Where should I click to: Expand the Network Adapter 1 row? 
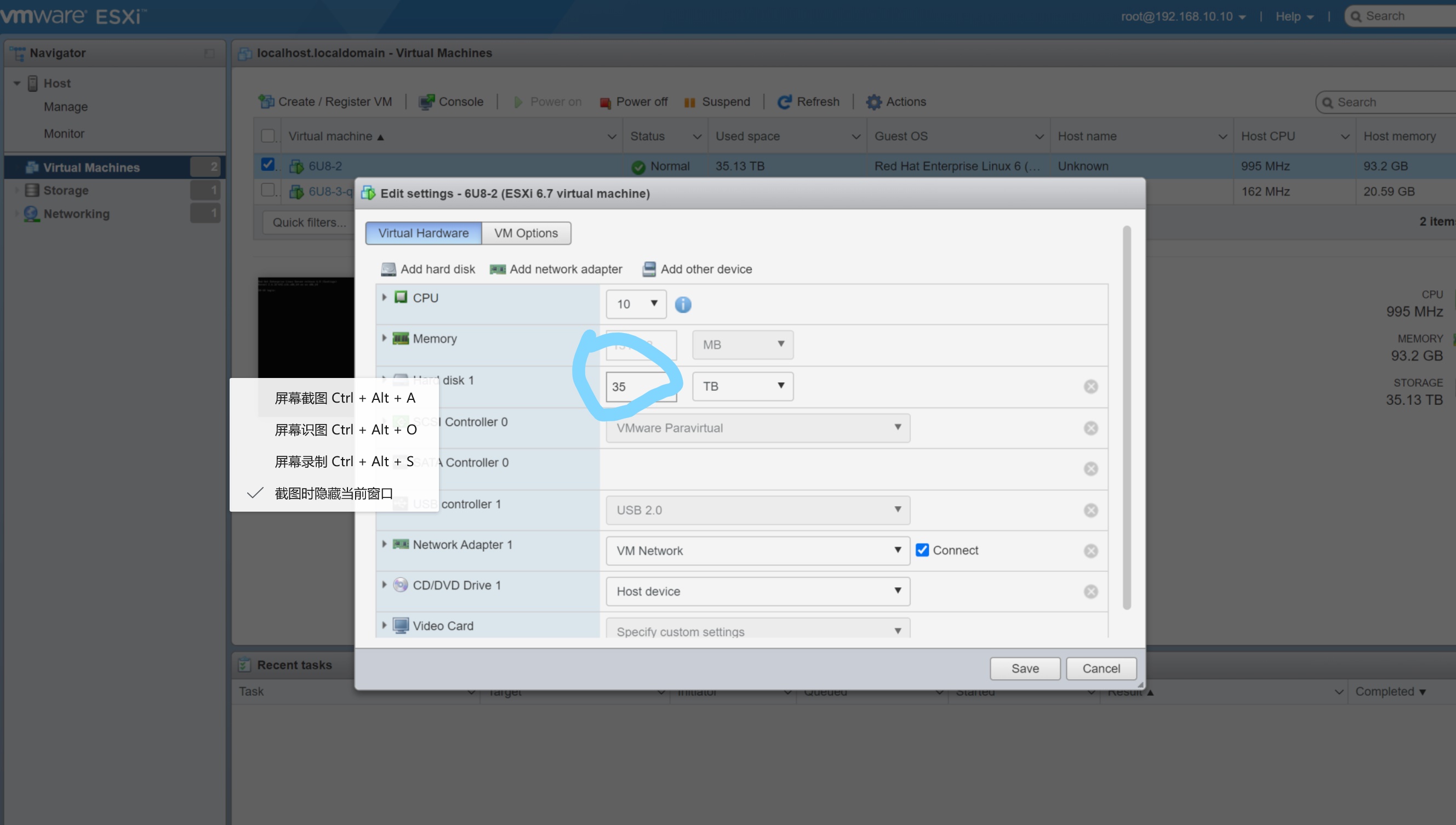pyautogui.click(x=384, y=545)
